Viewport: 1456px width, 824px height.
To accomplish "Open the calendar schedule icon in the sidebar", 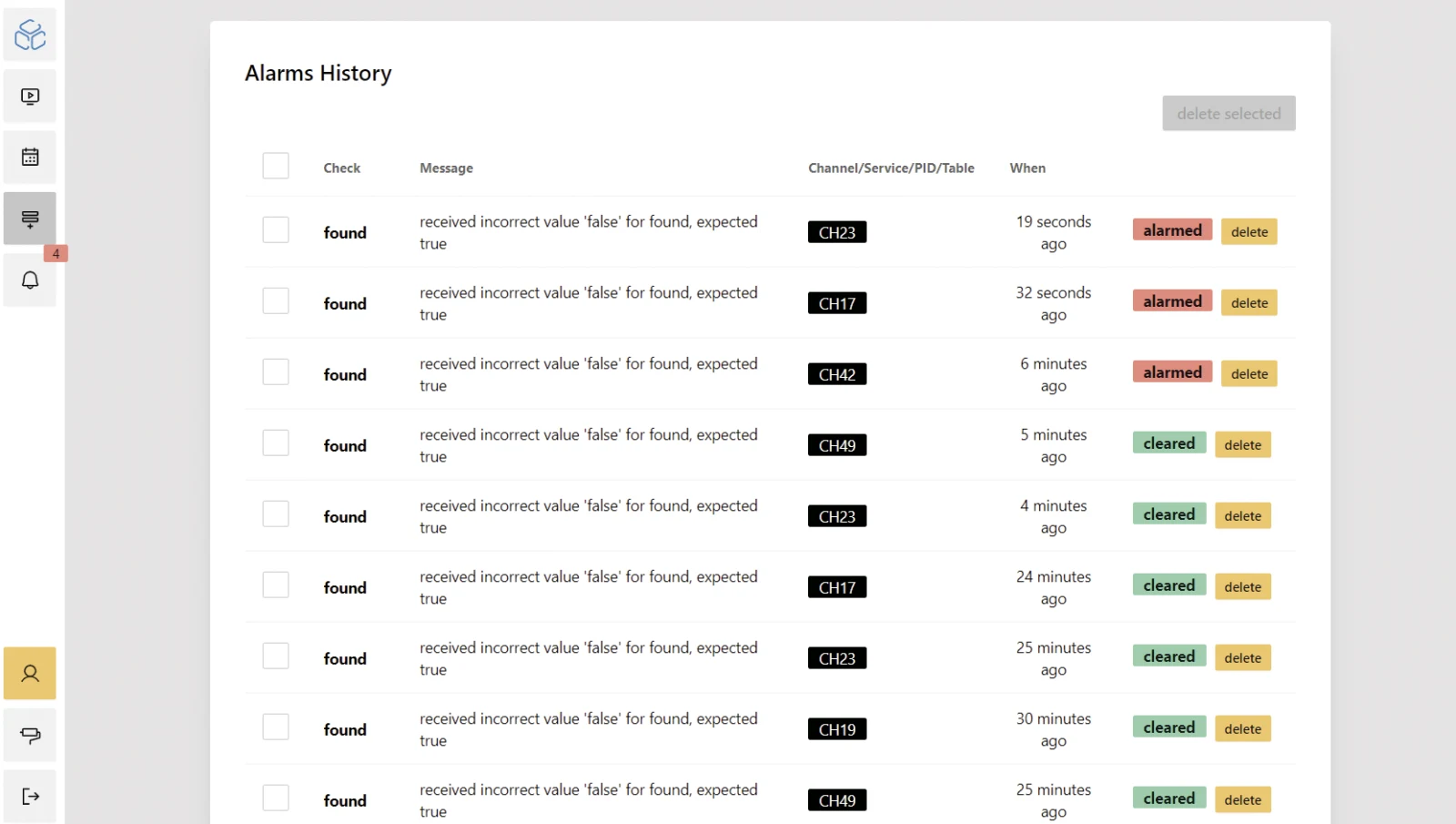I will [x=30, y=157].
